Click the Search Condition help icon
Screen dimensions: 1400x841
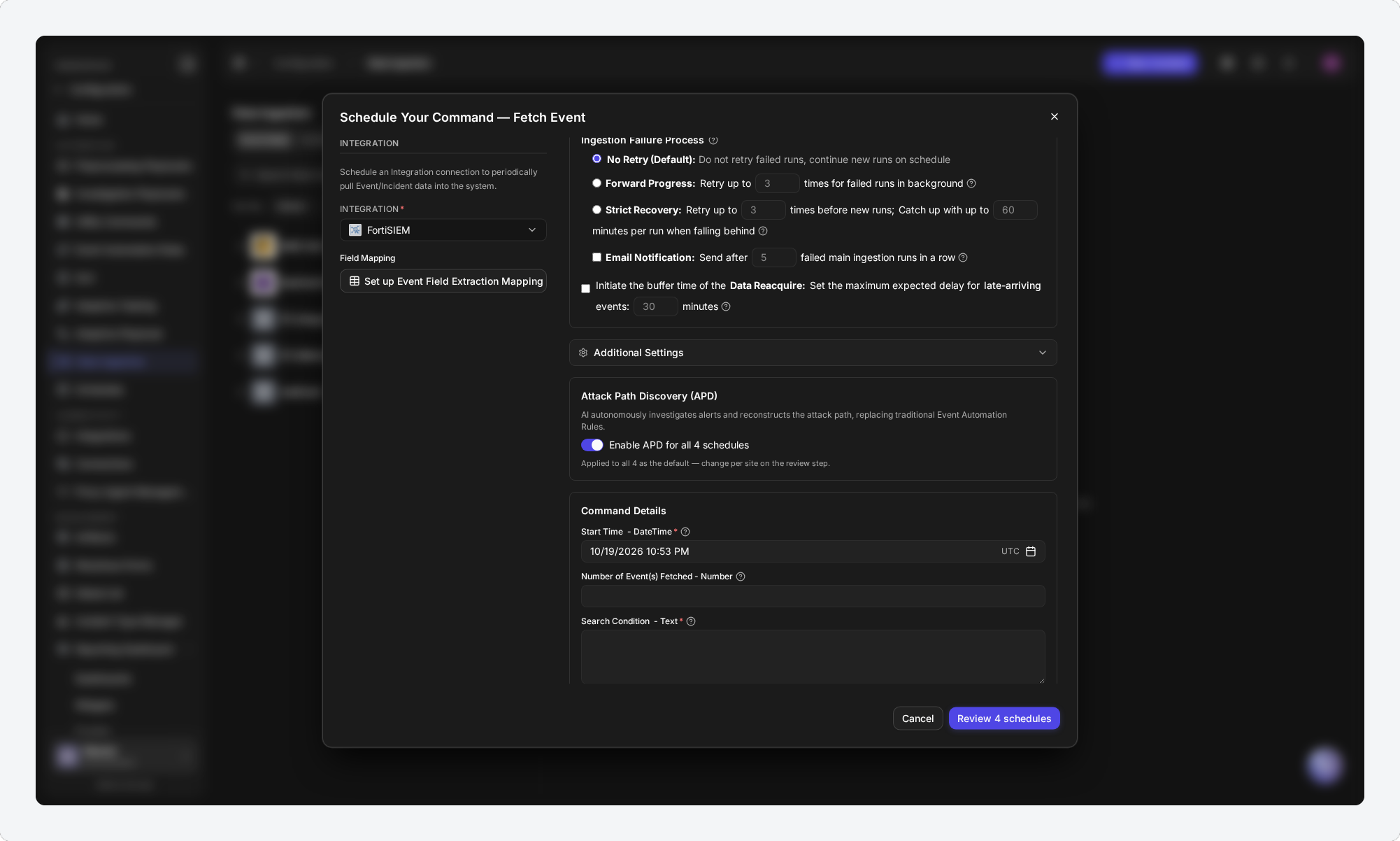691,621
